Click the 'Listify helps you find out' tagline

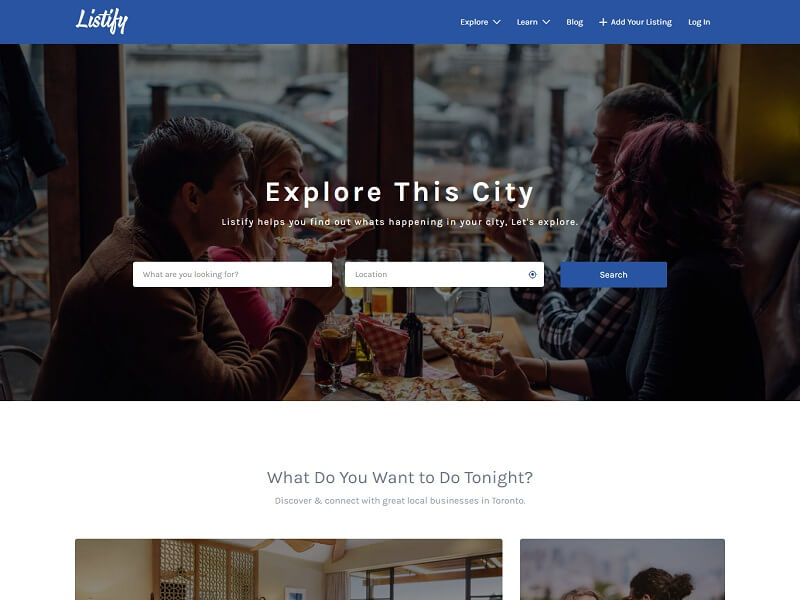(x=399, y=222)
